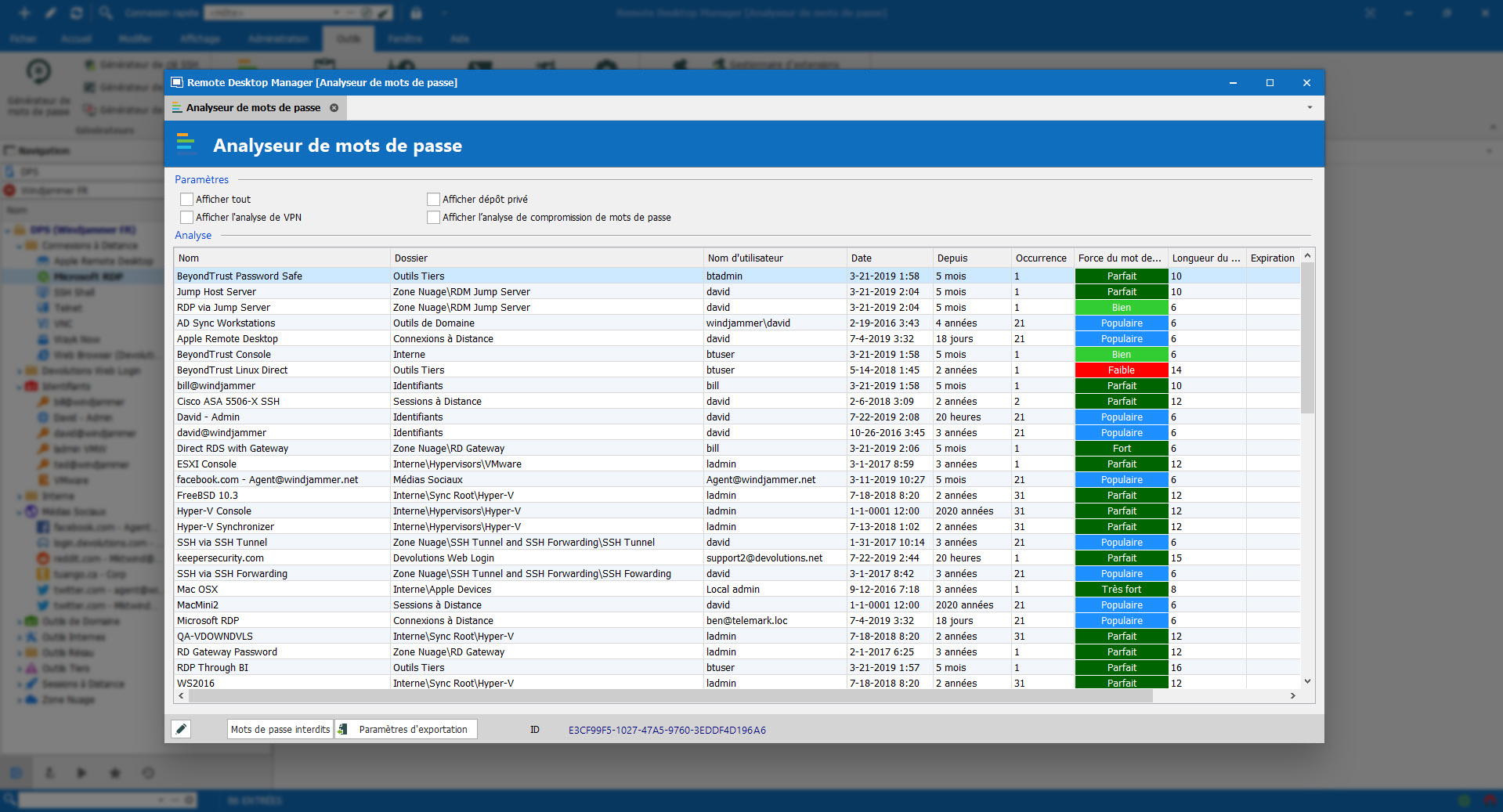
Task: Sort by the Occurrence column header
Action: (1042, 258)
